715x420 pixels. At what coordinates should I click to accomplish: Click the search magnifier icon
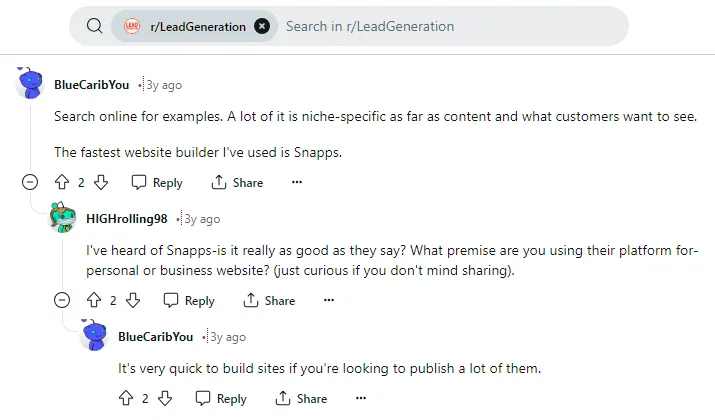[94, 26]
